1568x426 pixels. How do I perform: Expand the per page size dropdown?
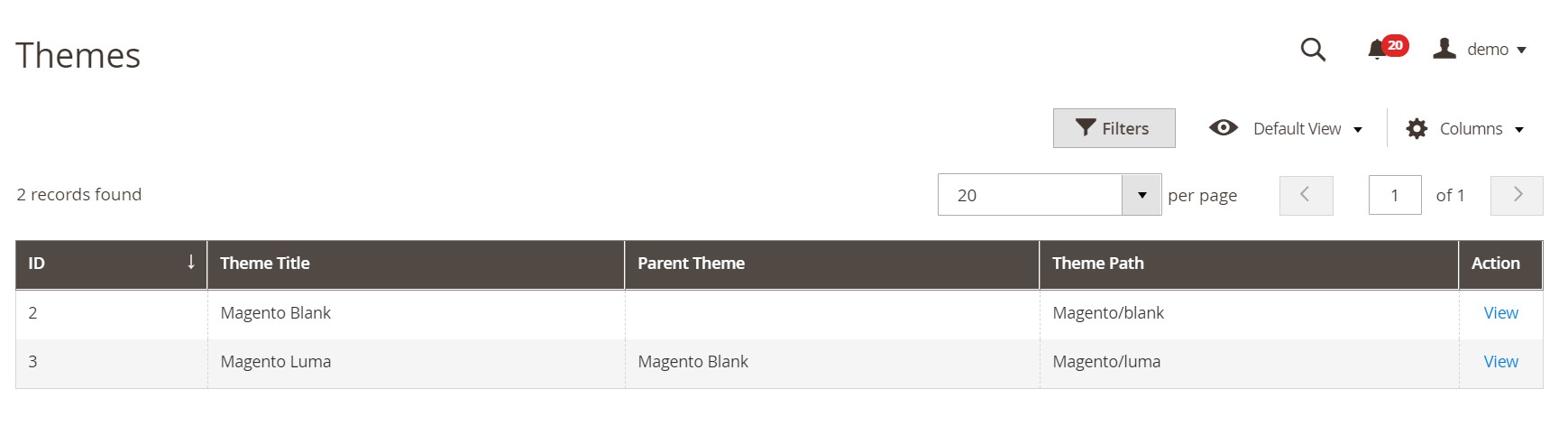[x=1142, y=195]
